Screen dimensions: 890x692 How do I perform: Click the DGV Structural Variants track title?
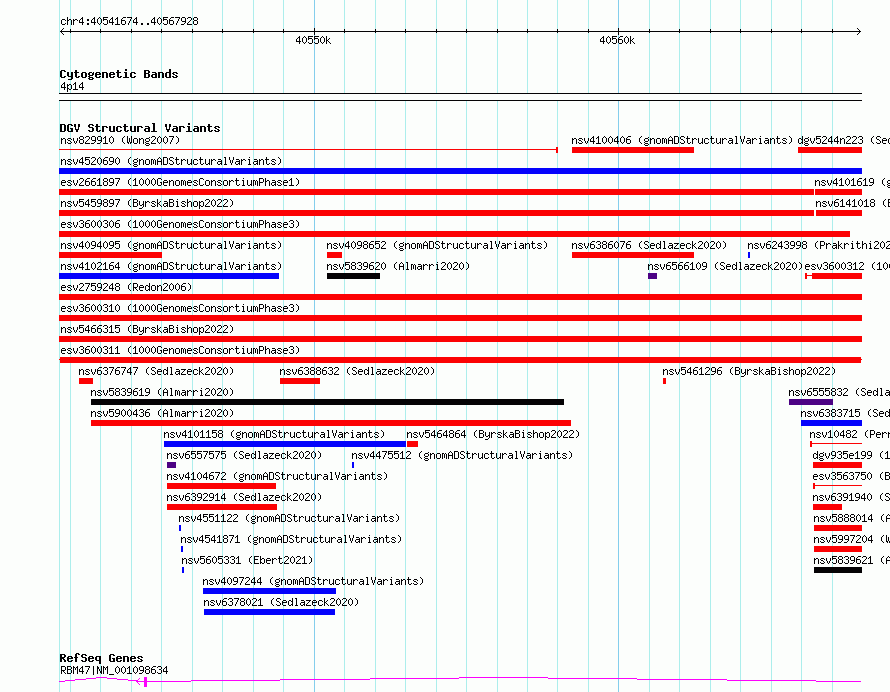[x=140, y=128]
